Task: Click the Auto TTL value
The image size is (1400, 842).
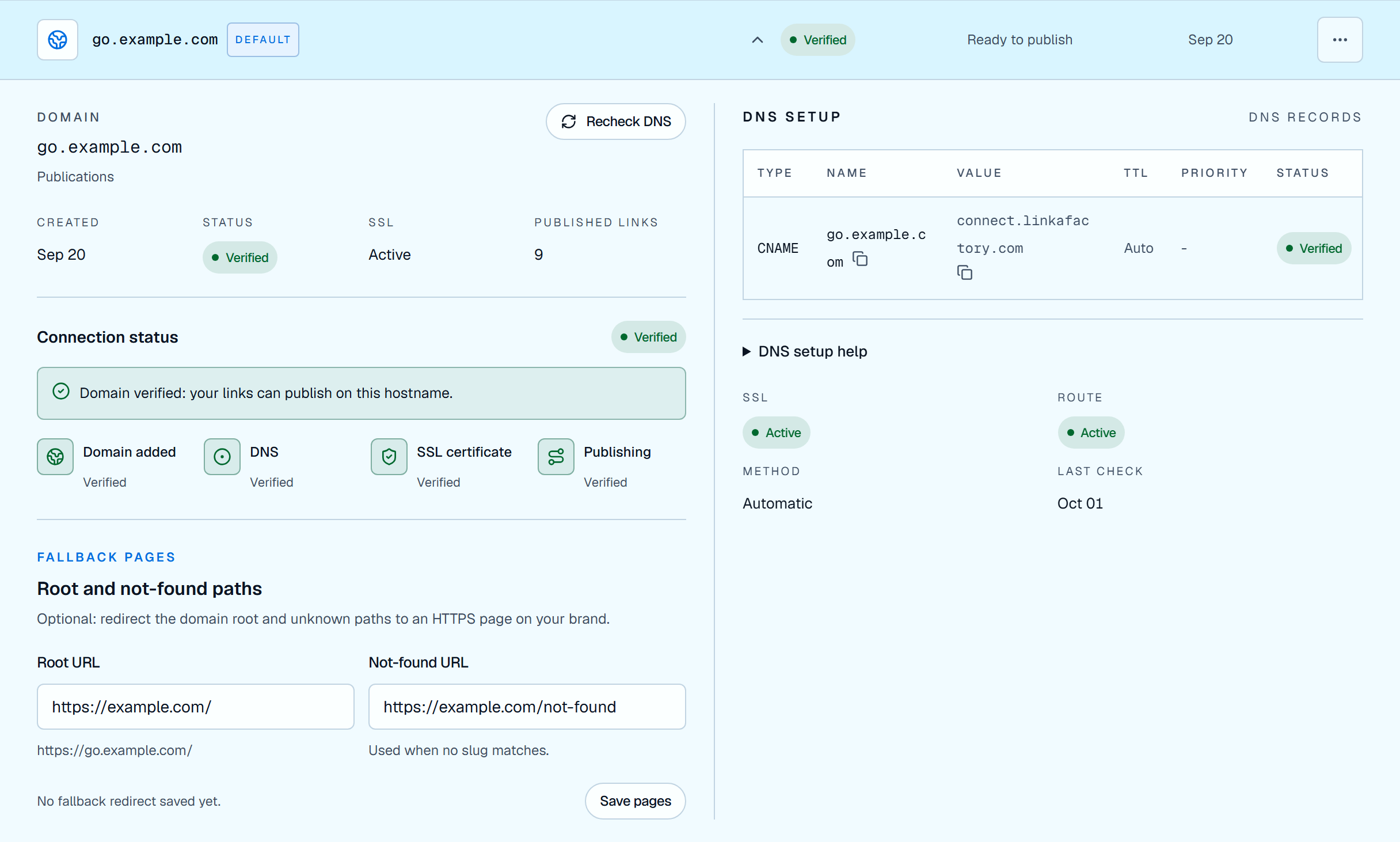Action: 1139,248
